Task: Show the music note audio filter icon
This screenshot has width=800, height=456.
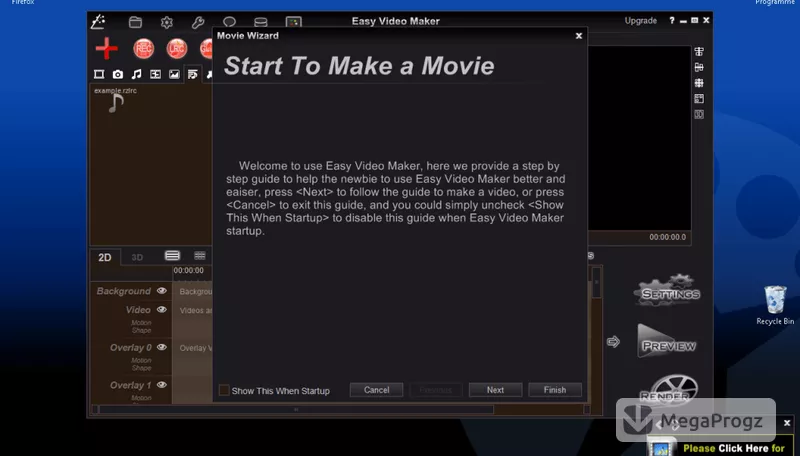Action: pyautogui.click(x=136, y=74)
